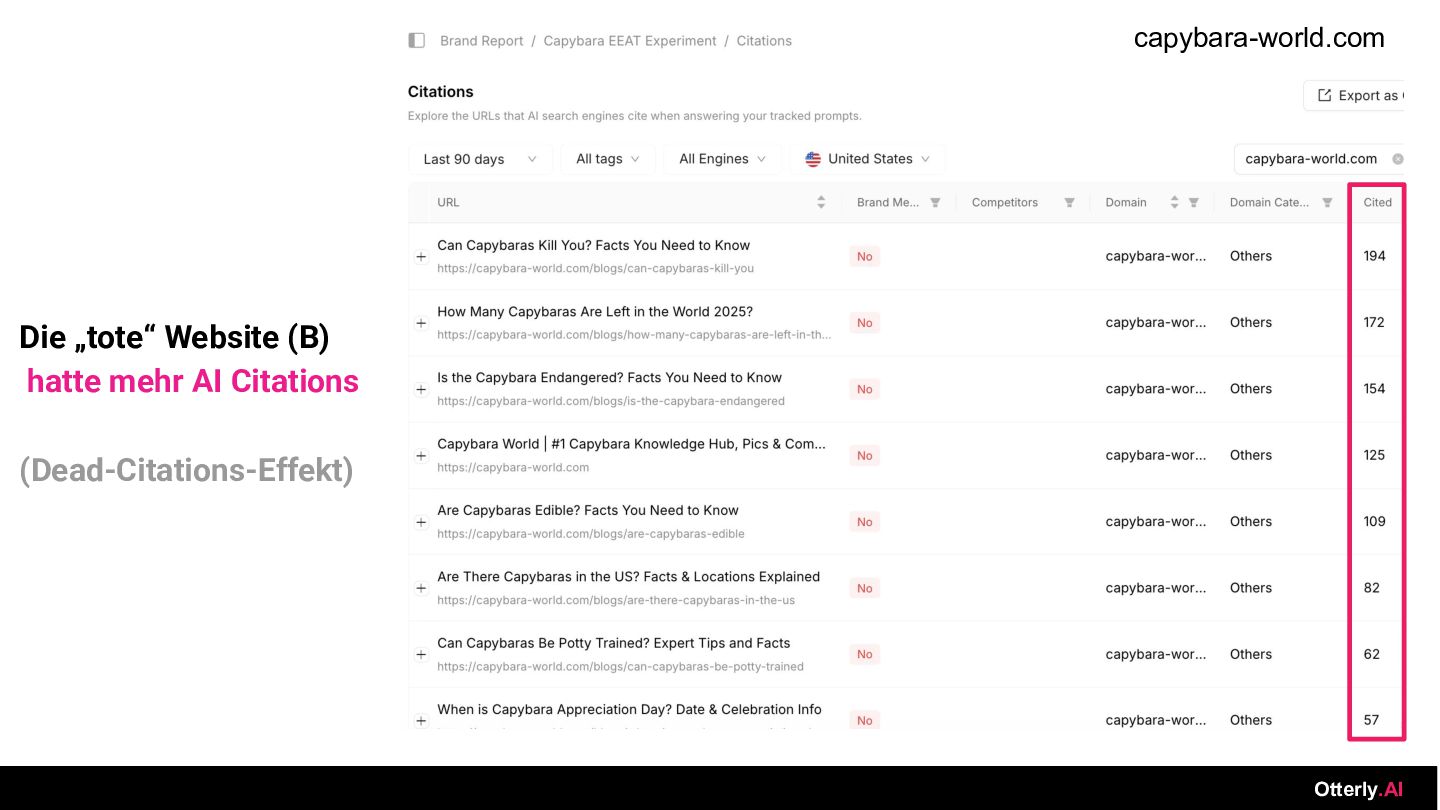
Task: Clear the capybara-world.com search filter
Action: [1398, 159]
